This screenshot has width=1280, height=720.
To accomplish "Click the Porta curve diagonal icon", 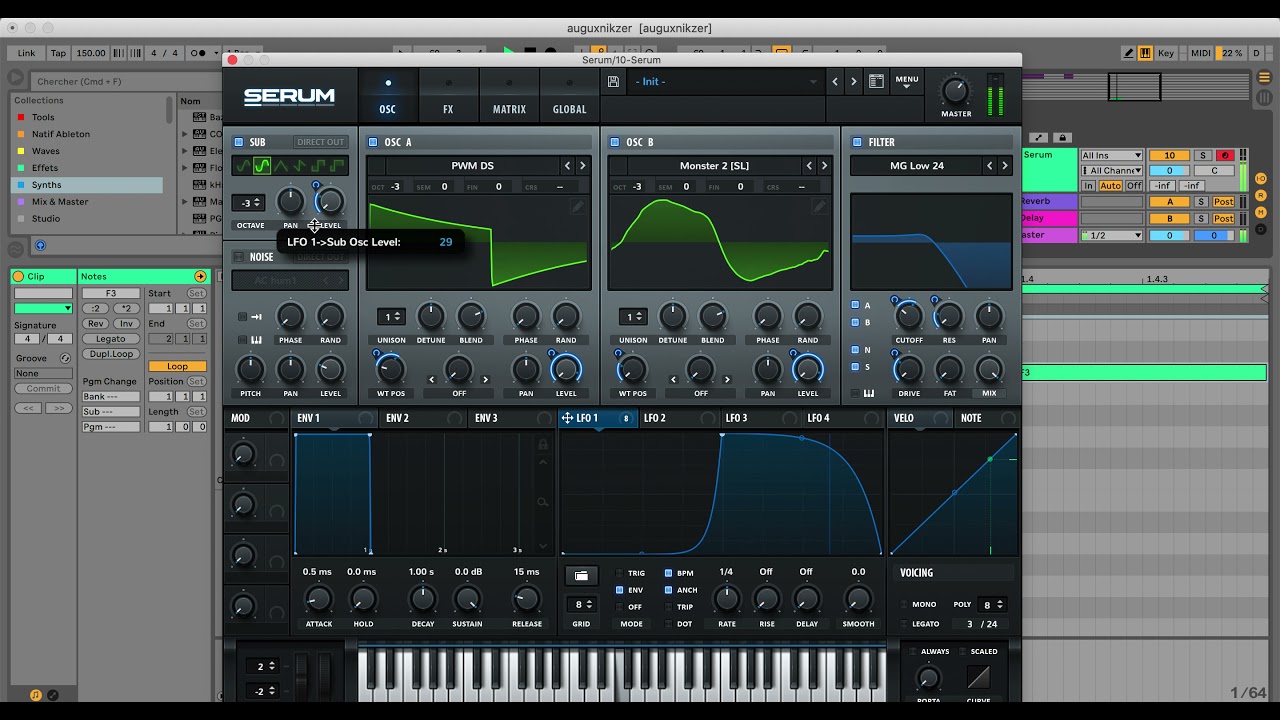I will [x=978, y=677].
